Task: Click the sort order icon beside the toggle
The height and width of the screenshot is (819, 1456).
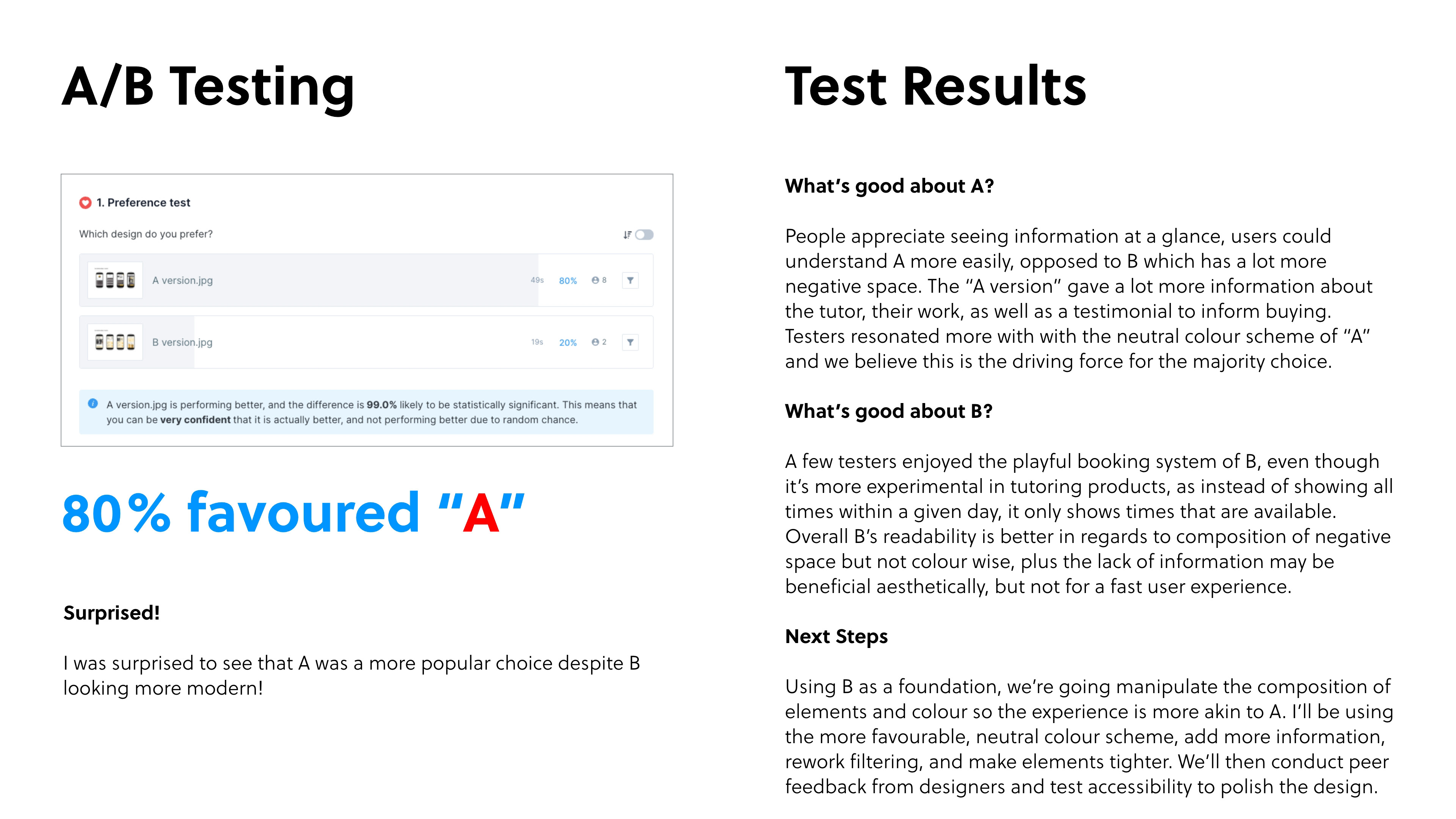Action: pyautogui.click(x=627, y=235)
